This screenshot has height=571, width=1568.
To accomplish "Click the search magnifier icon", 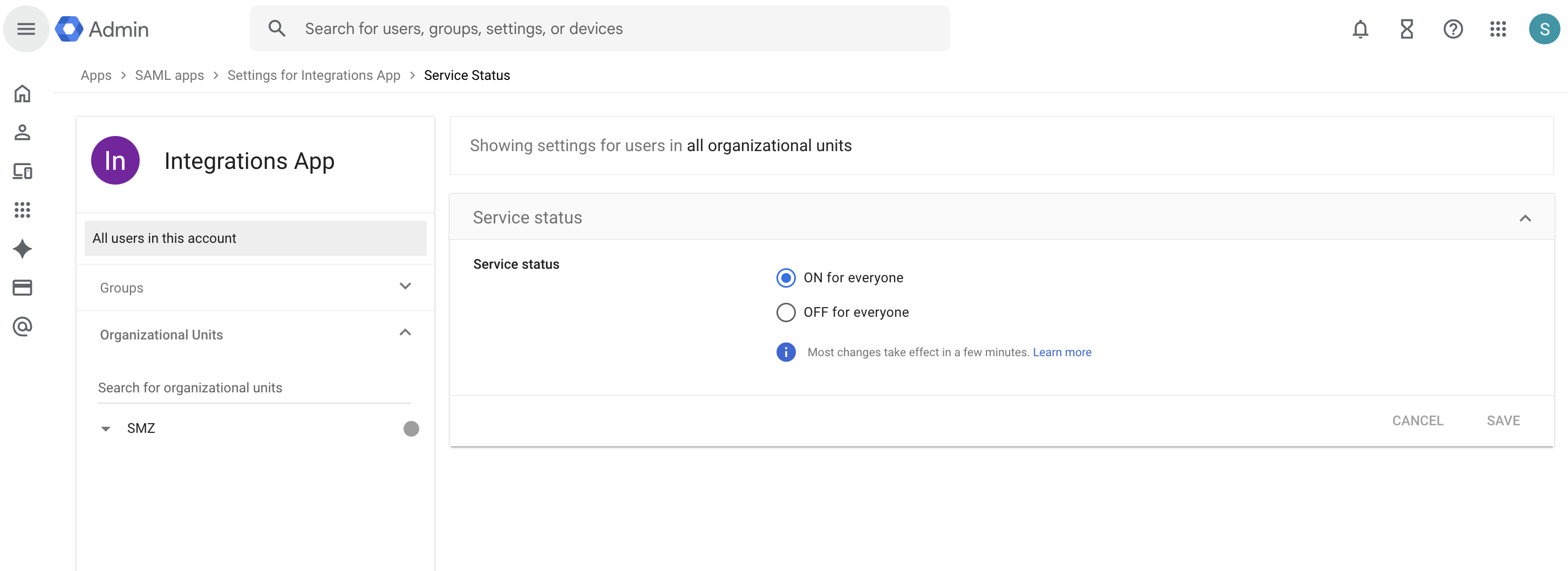I will point(277,29).
